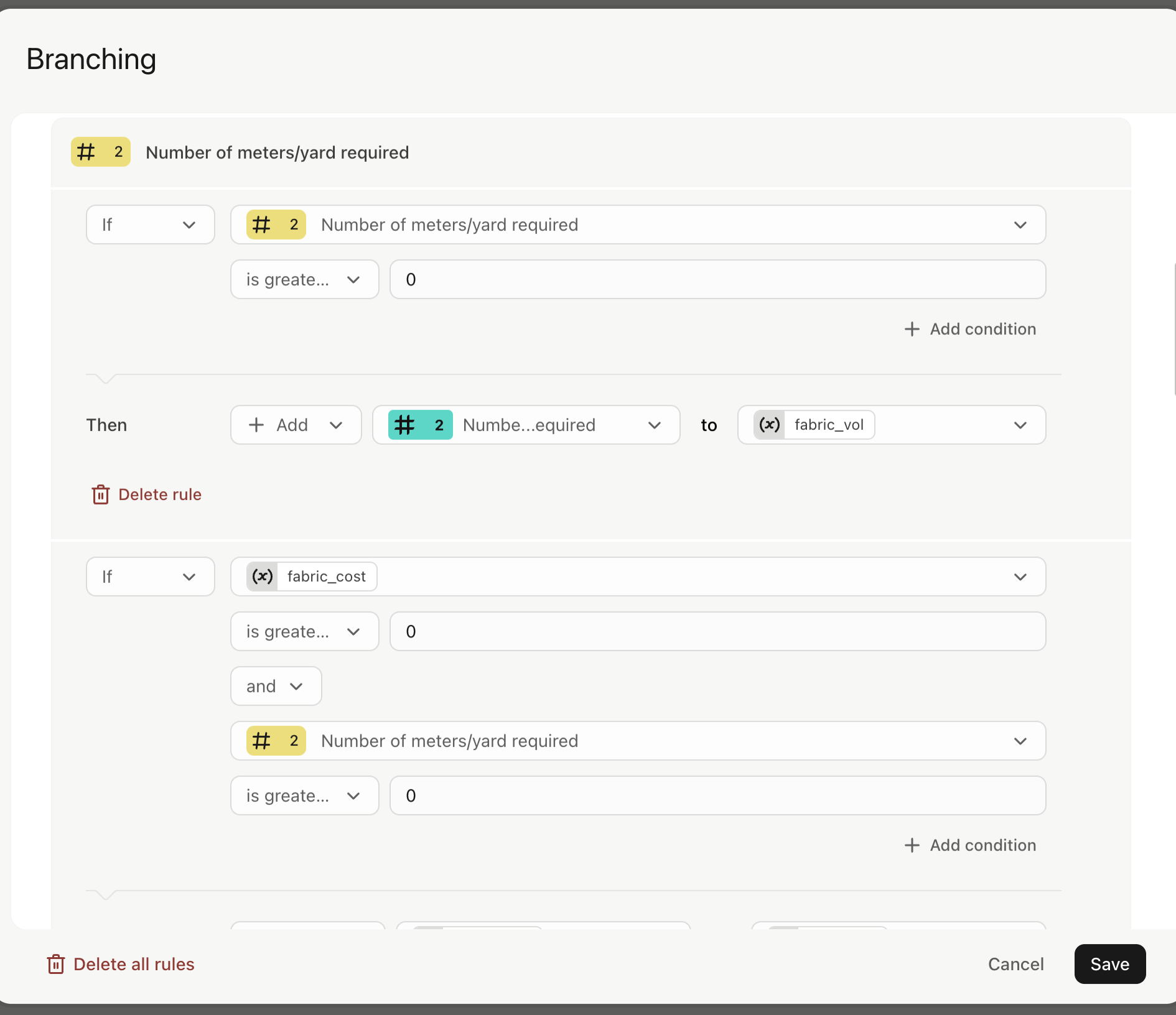Click the Save button
Screen dimensions: 1176x1015
(1109, 964)
